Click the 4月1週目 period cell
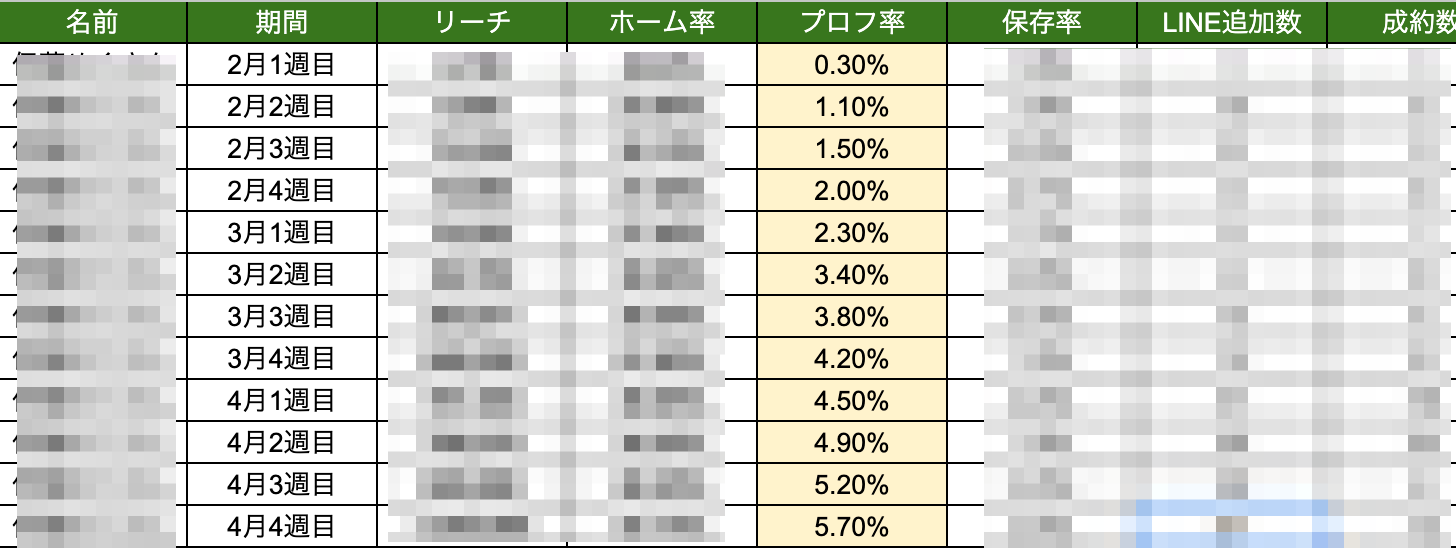 click(282, 401)
